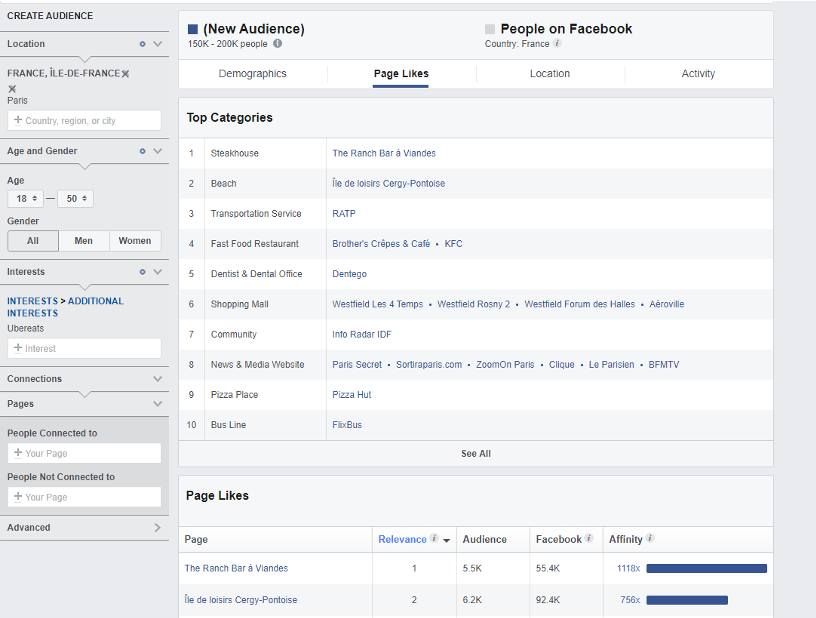Open The Ranch Bar à Viandes category link
816x618 pixels.
coord(384,153)
